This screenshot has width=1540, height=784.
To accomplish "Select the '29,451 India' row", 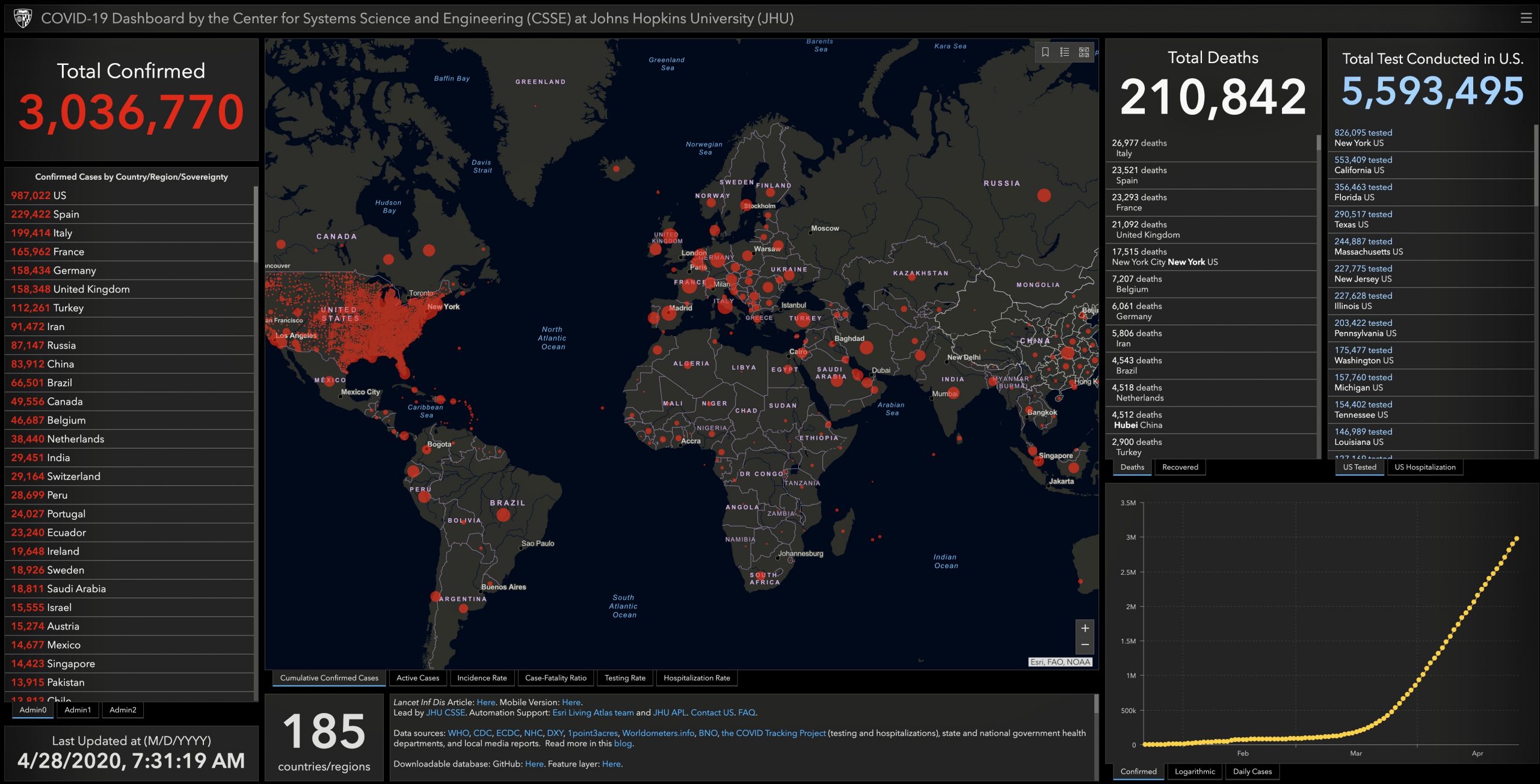I will (x=129, y=458).
